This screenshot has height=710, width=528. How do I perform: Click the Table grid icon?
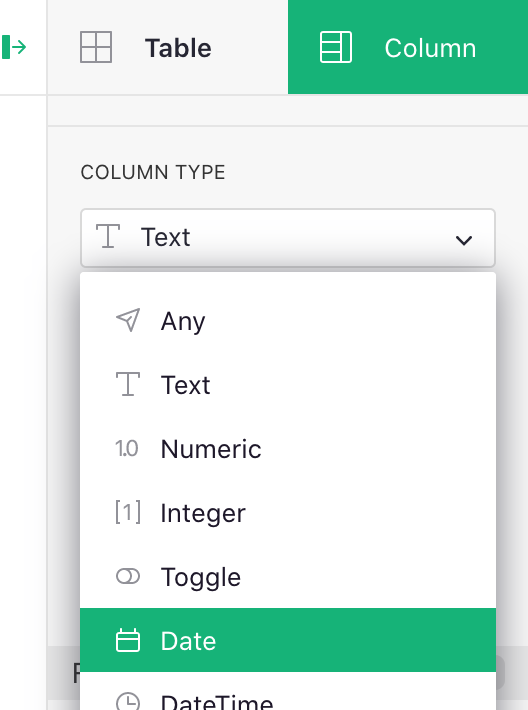(x=96, y=47)
